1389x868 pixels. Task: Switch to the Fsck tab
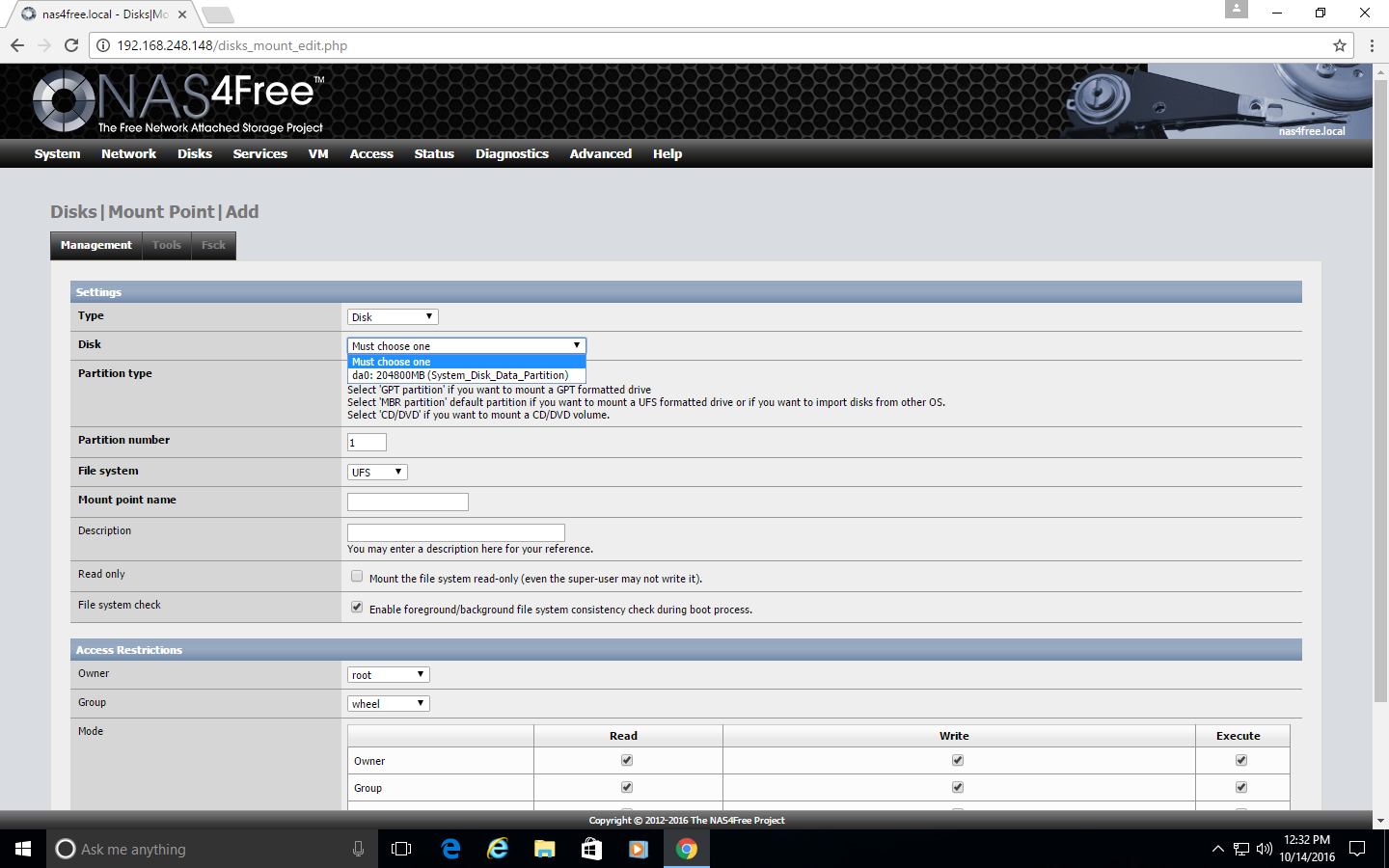(213, 245)
